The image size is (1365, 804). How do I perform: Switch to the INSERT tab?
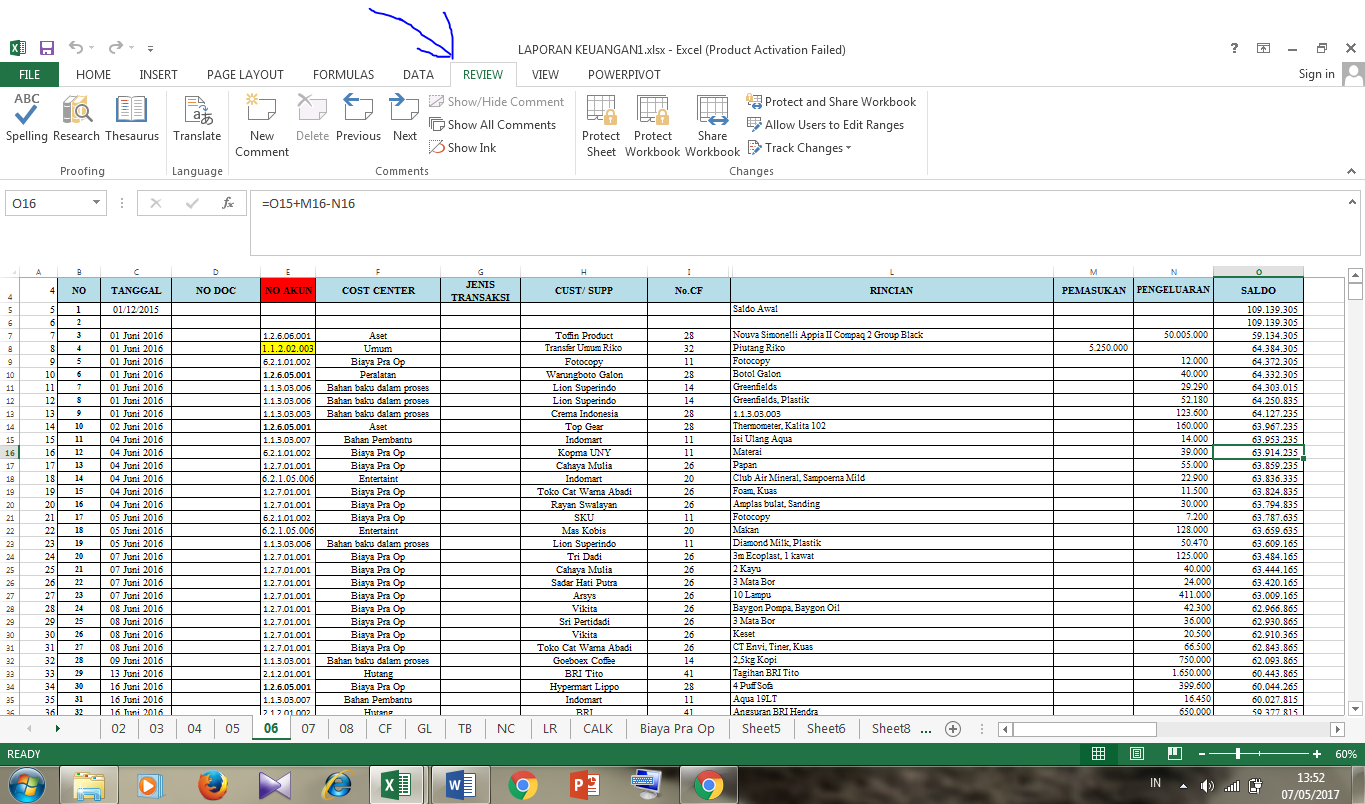pyautogui.click(x=158, y=75)
